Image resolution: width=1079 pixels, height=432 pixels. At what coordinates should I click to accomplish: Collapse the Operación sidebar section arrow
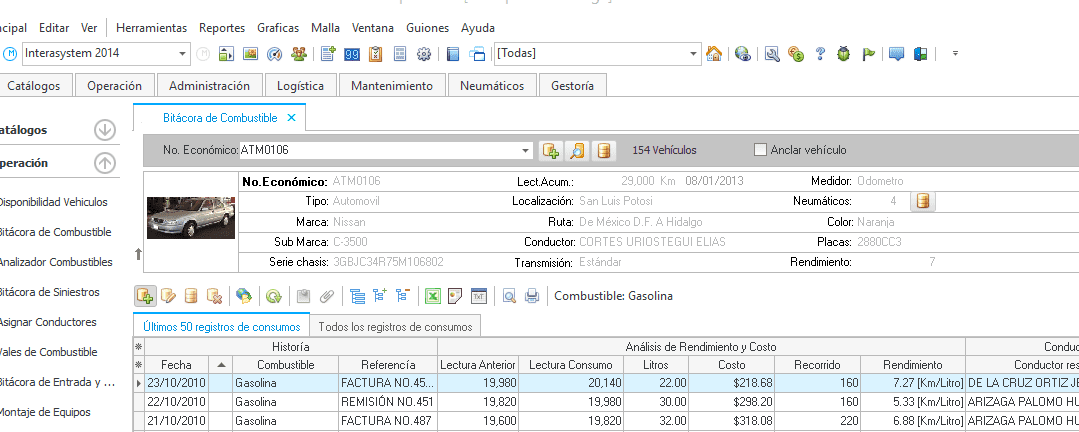[105, 164]
